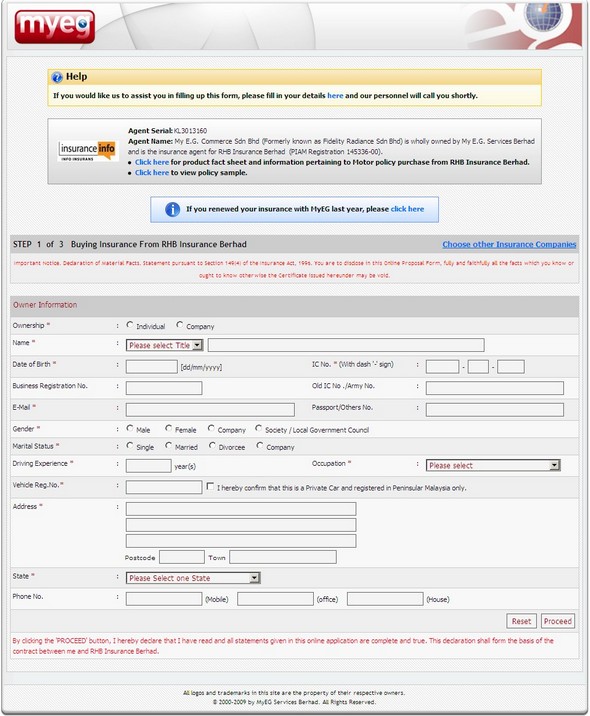Open the Please select Title dropdown
The height and width of the screenshot is (716, 590).
click(x=164, y=345)
